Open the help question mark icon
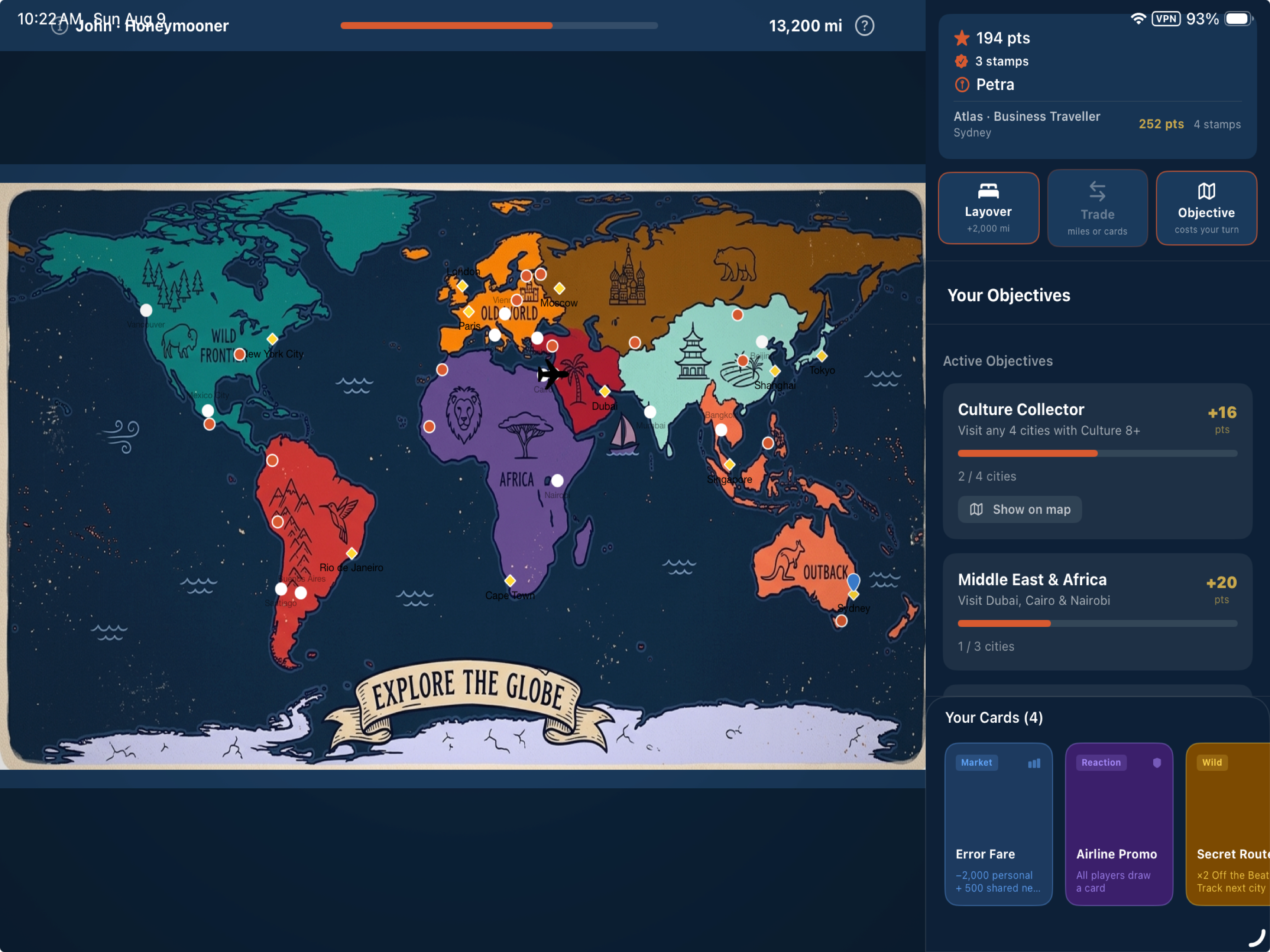The height and width of the screenshot is (952, 1270). pos(864,26)
